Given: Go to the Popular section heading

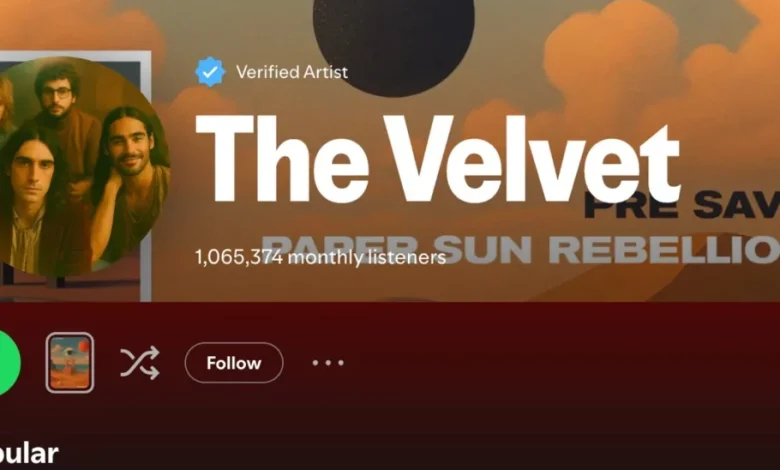Looking at the screenshot, I should coord(29,454).
